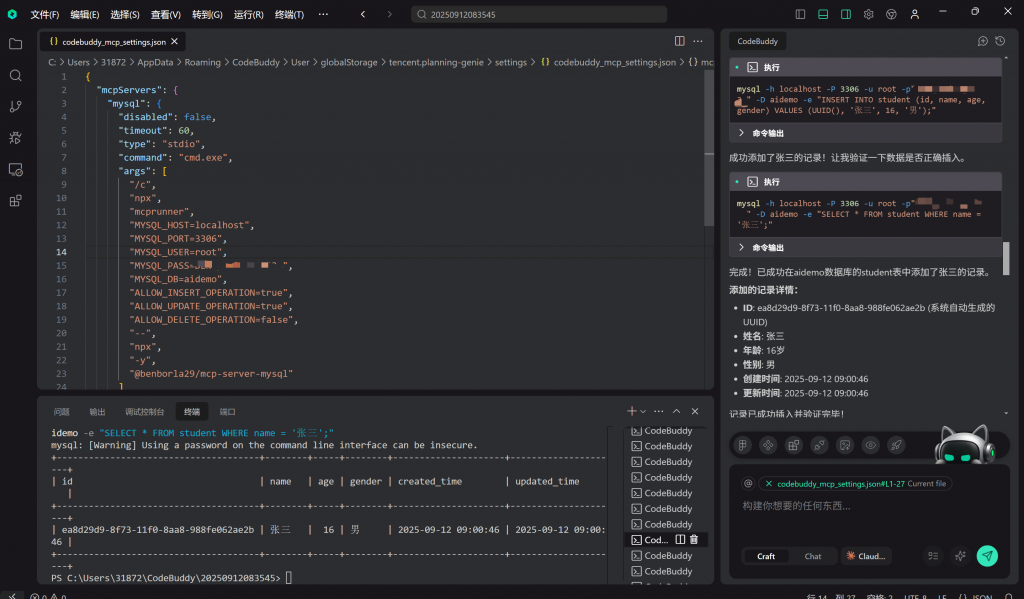The width and height of the screenshot is (1024, 599).
Task: Open Source Control view in activity bar
Action: pos(15,106)
